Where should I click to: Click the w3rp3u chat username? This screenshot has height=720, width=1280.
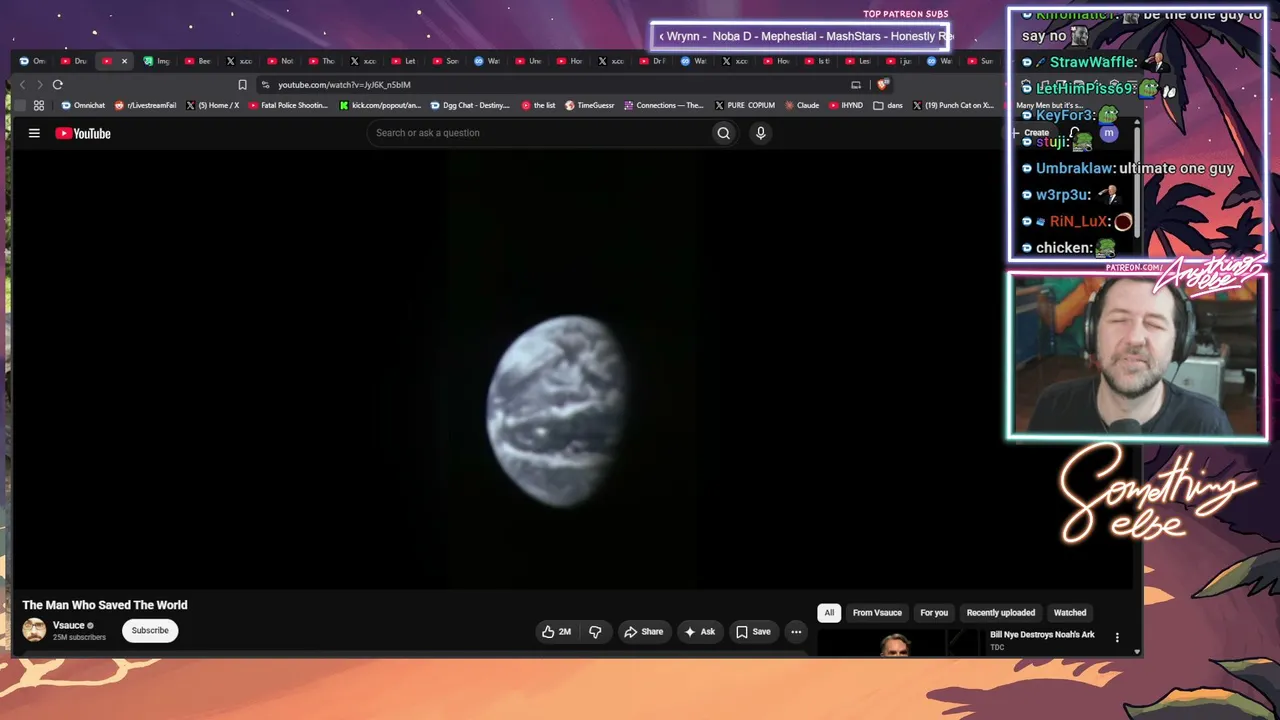tap(1062, 195)
